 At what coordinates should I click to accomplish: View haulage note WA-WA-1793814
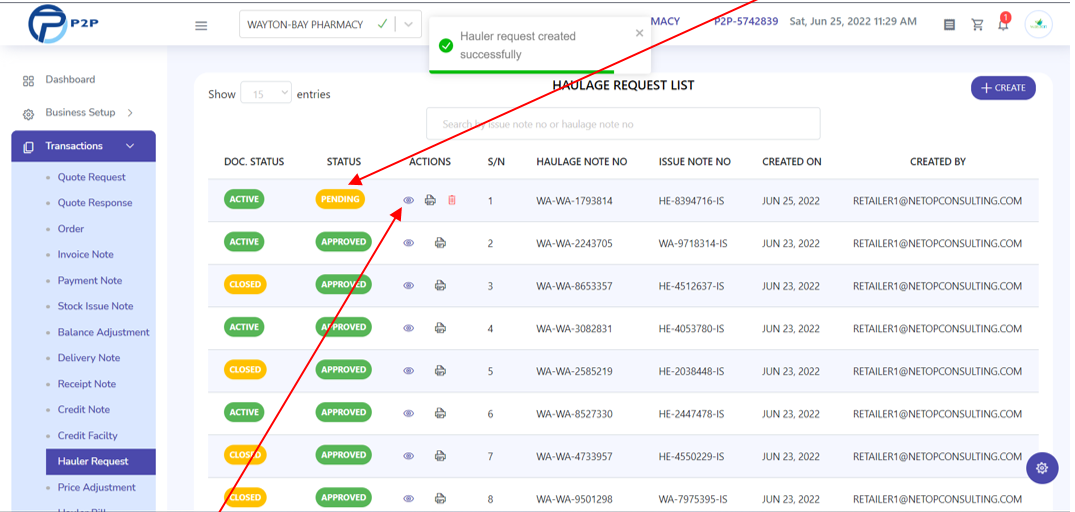point(409,200)
